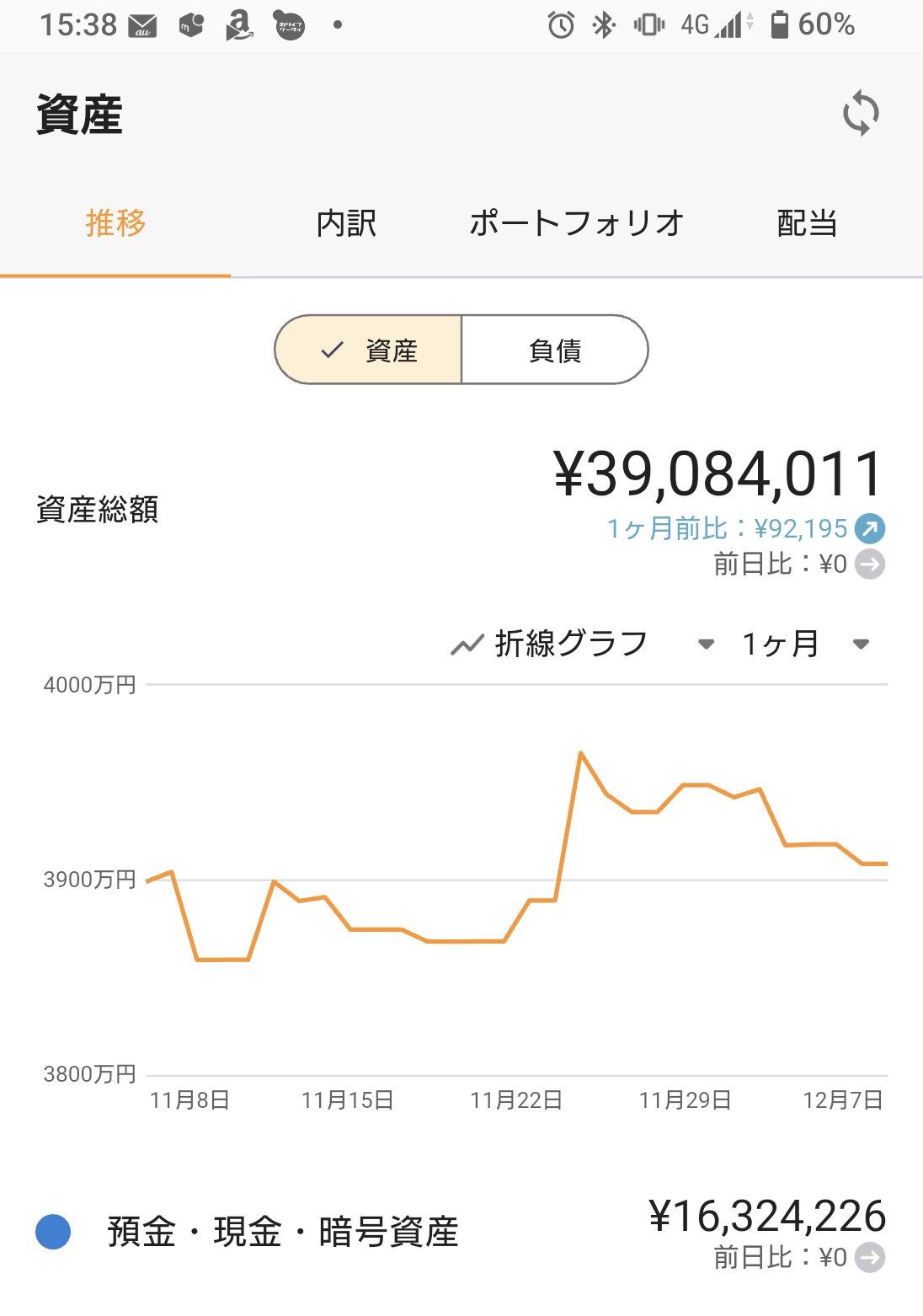Tap the chart peak after 11月22日
Viewport: 923px width, 1316px height.
point(580,752)
